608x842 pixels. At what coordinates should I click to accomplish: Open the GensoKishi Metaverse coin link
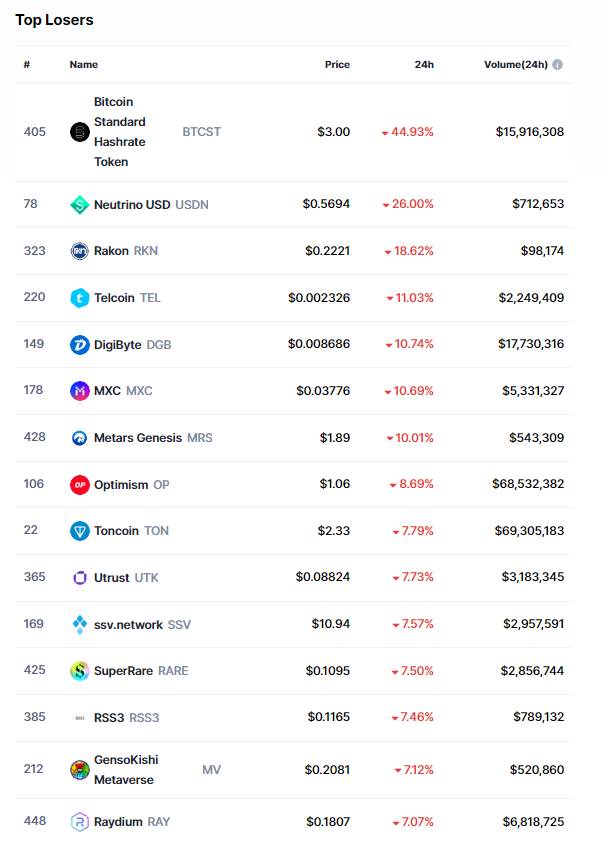click(125, 769)
